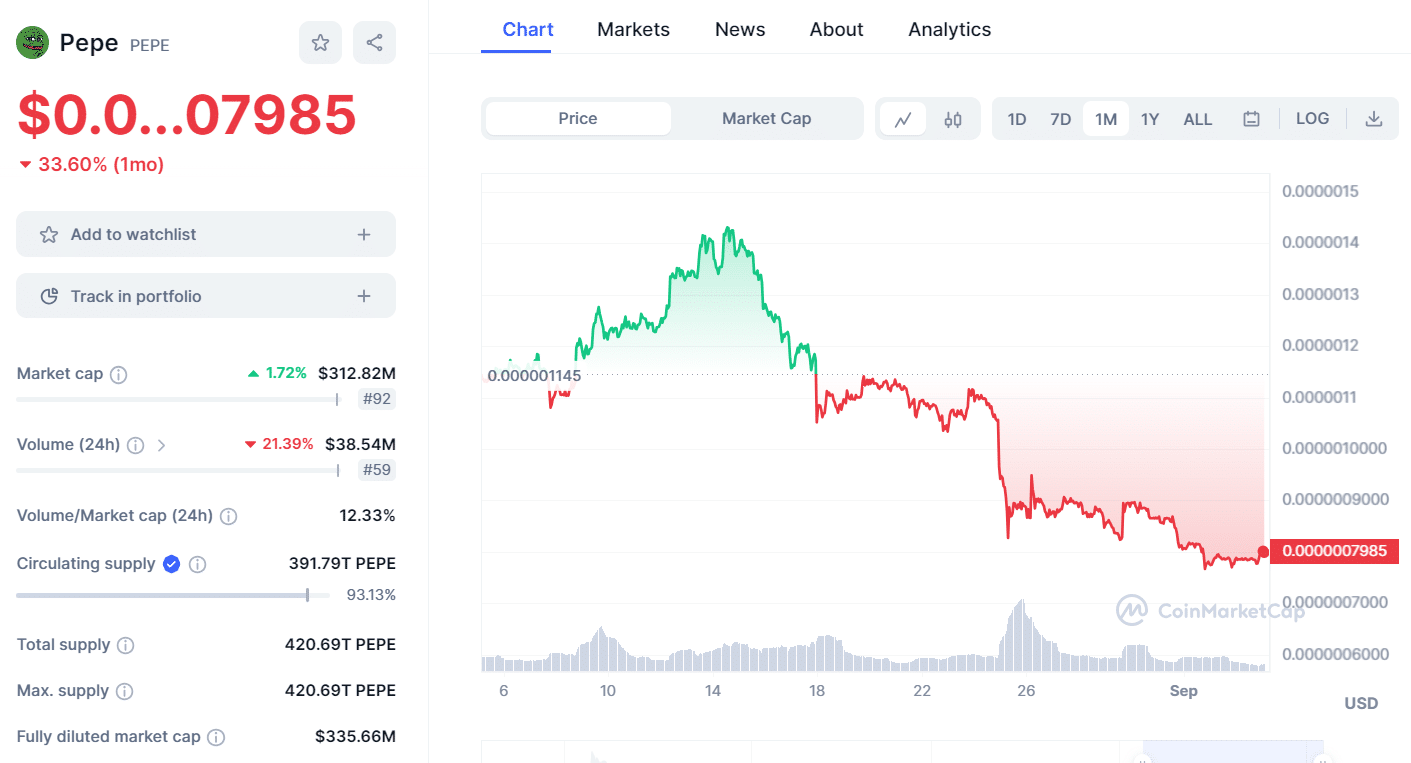The width and height of the screenshot is (1411, 763).
Task: Click the market cap rank progress bar
Action: click(x=177, y=400)
